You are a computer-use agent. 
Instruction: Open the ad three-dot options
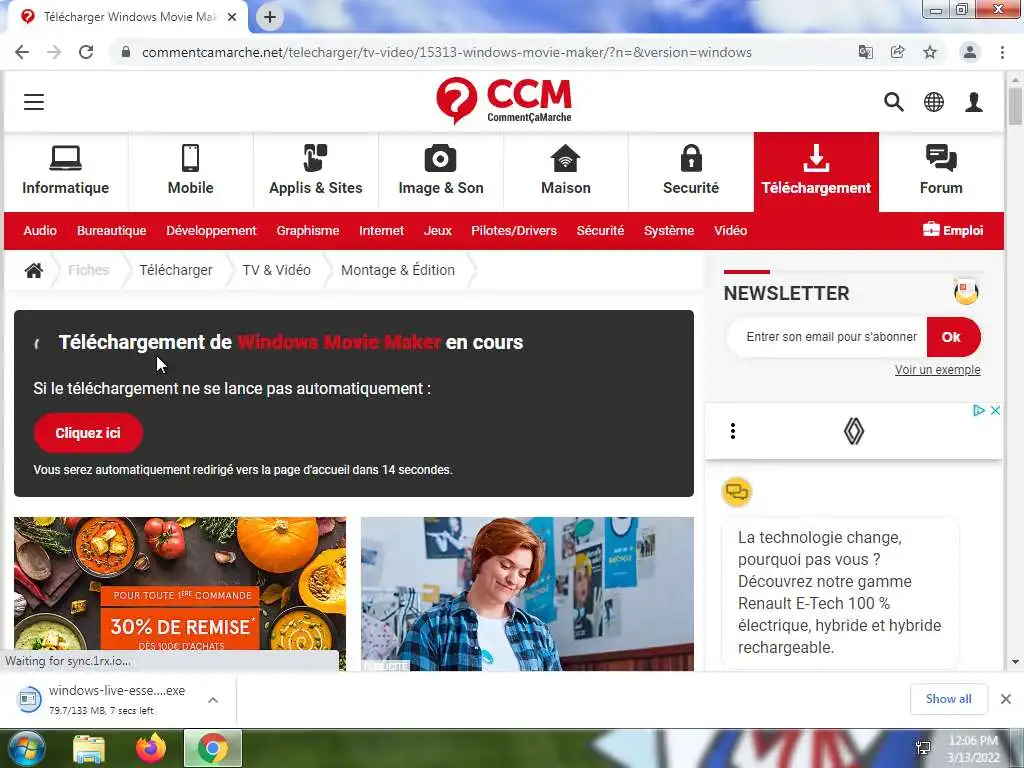pyautogui.click(x=733, y=431)
